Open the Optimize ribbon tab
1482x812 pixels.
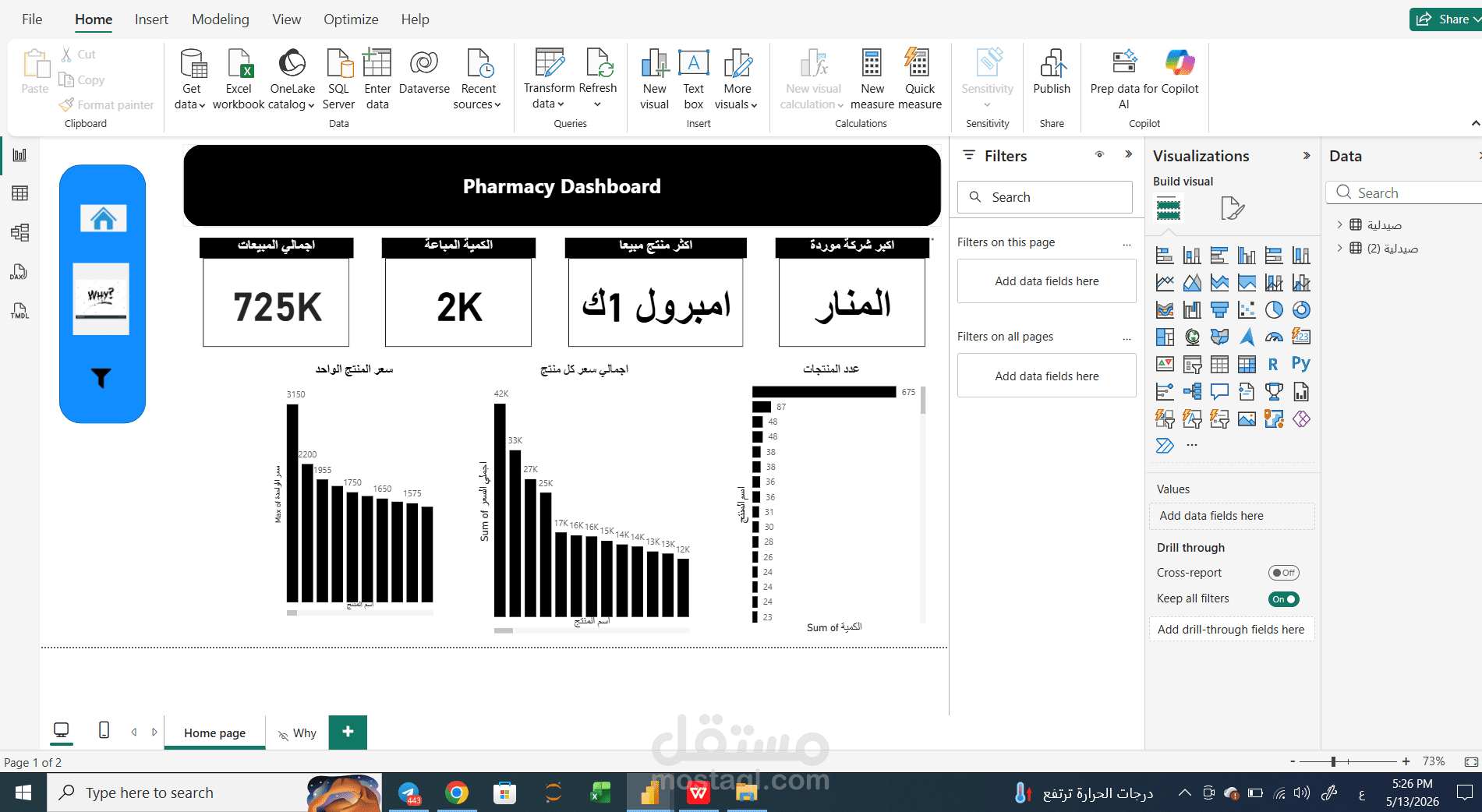(x=351, y=19)
